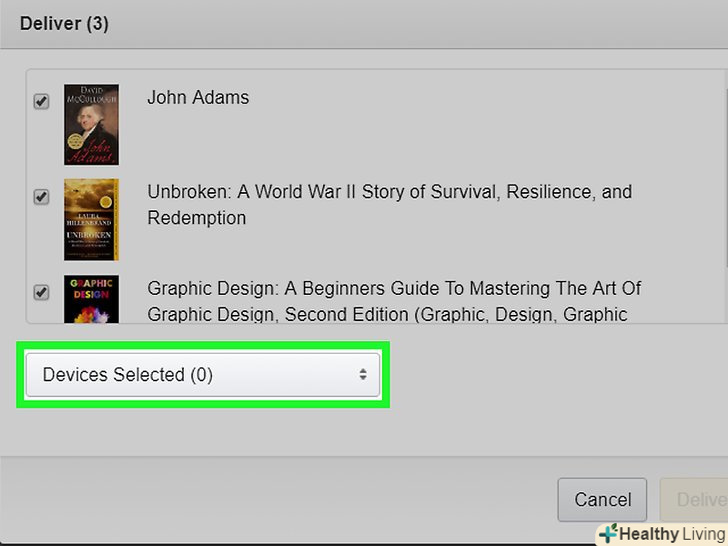The image size is (728, 546).
Task: Click the Unbroken book cover image
Action: point(91,220)
